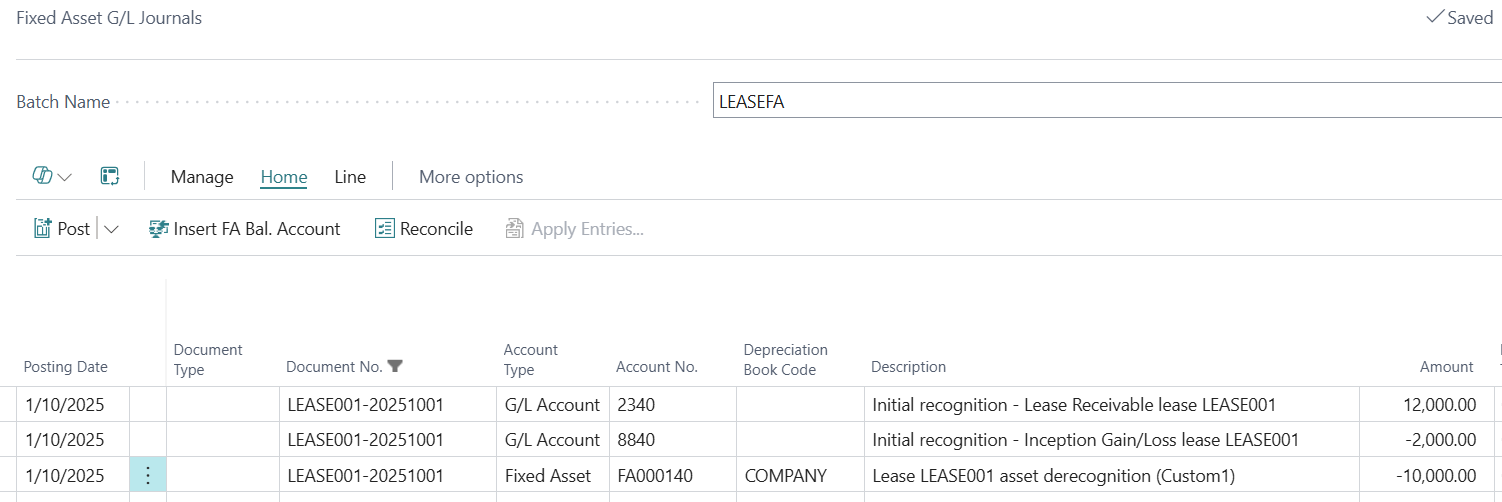
Task: Open the Copilot dropdown chevron
Action: (x=65, y=177)
